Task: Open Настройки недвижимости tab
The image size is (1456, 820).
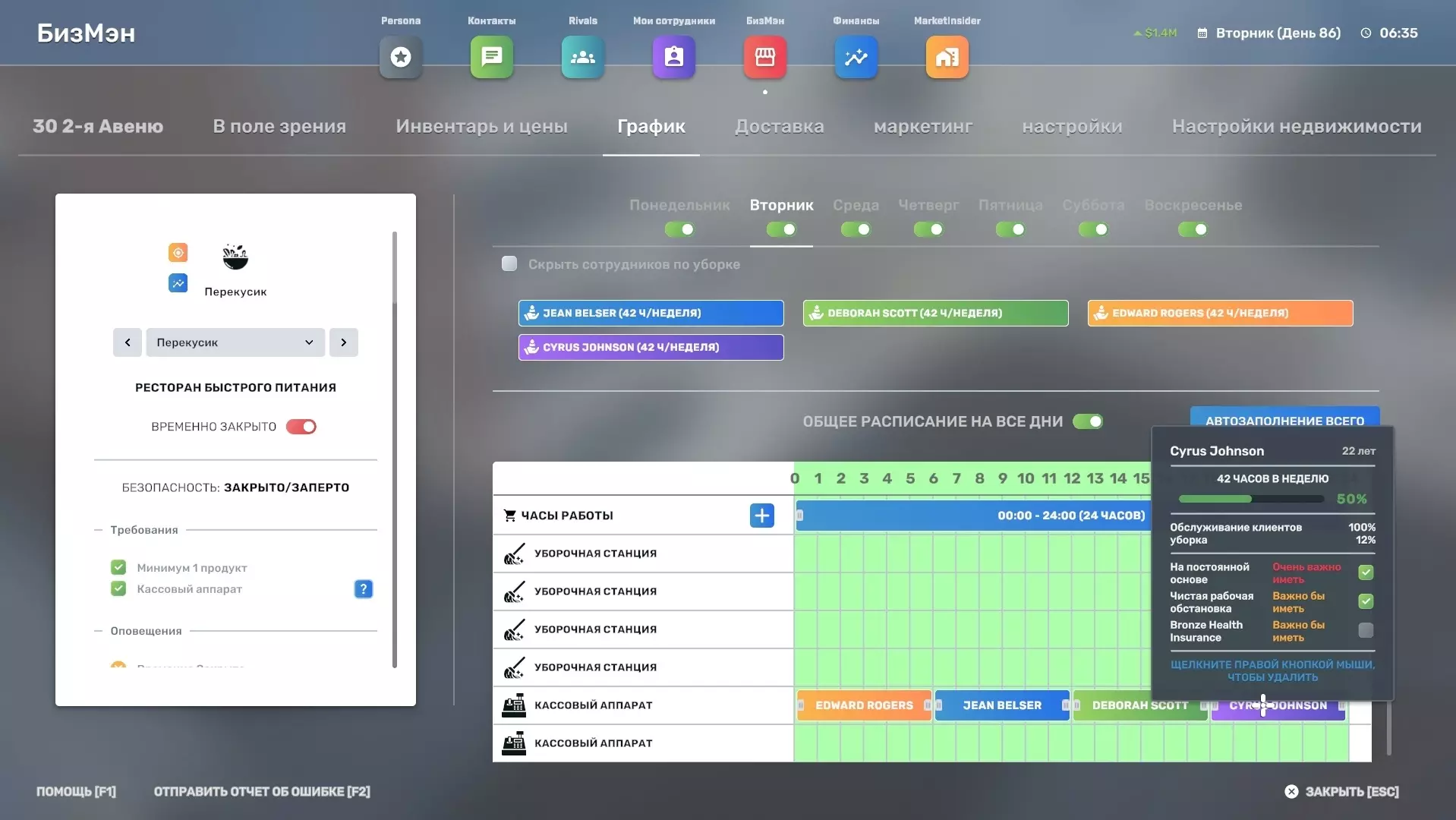Action: click(1297, 126)
